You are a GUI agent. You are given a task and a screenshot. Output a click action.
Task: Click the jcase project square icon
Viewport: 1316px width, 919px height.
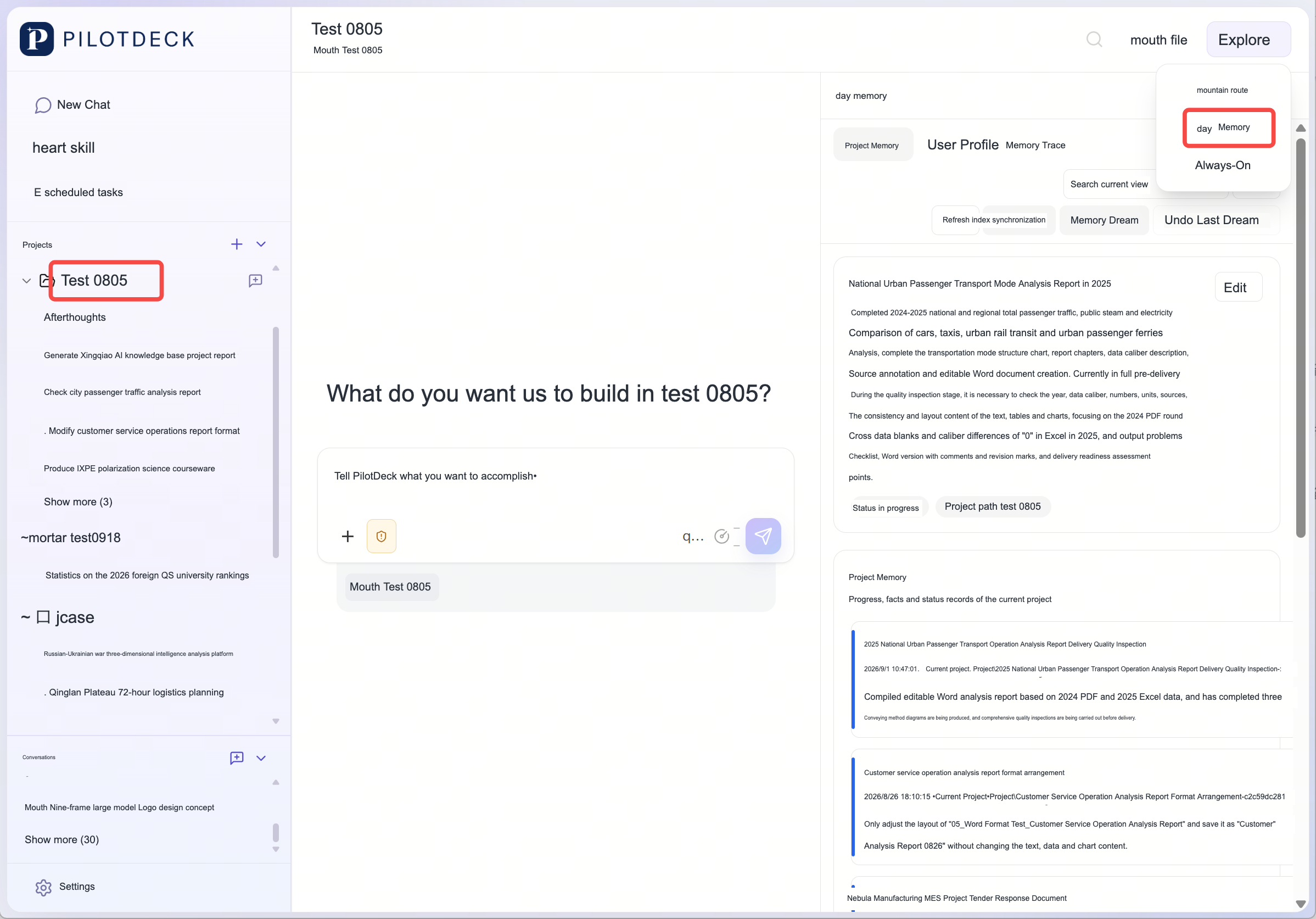coord(43,617)
